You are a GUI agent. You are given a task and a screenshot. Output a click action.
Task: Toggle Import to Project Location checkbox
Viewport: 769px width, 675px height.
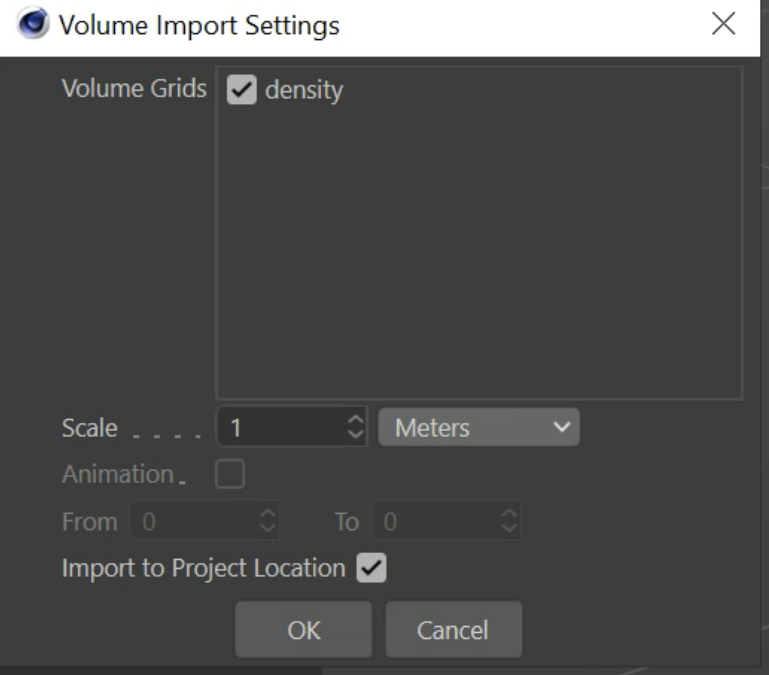(371, 569)
